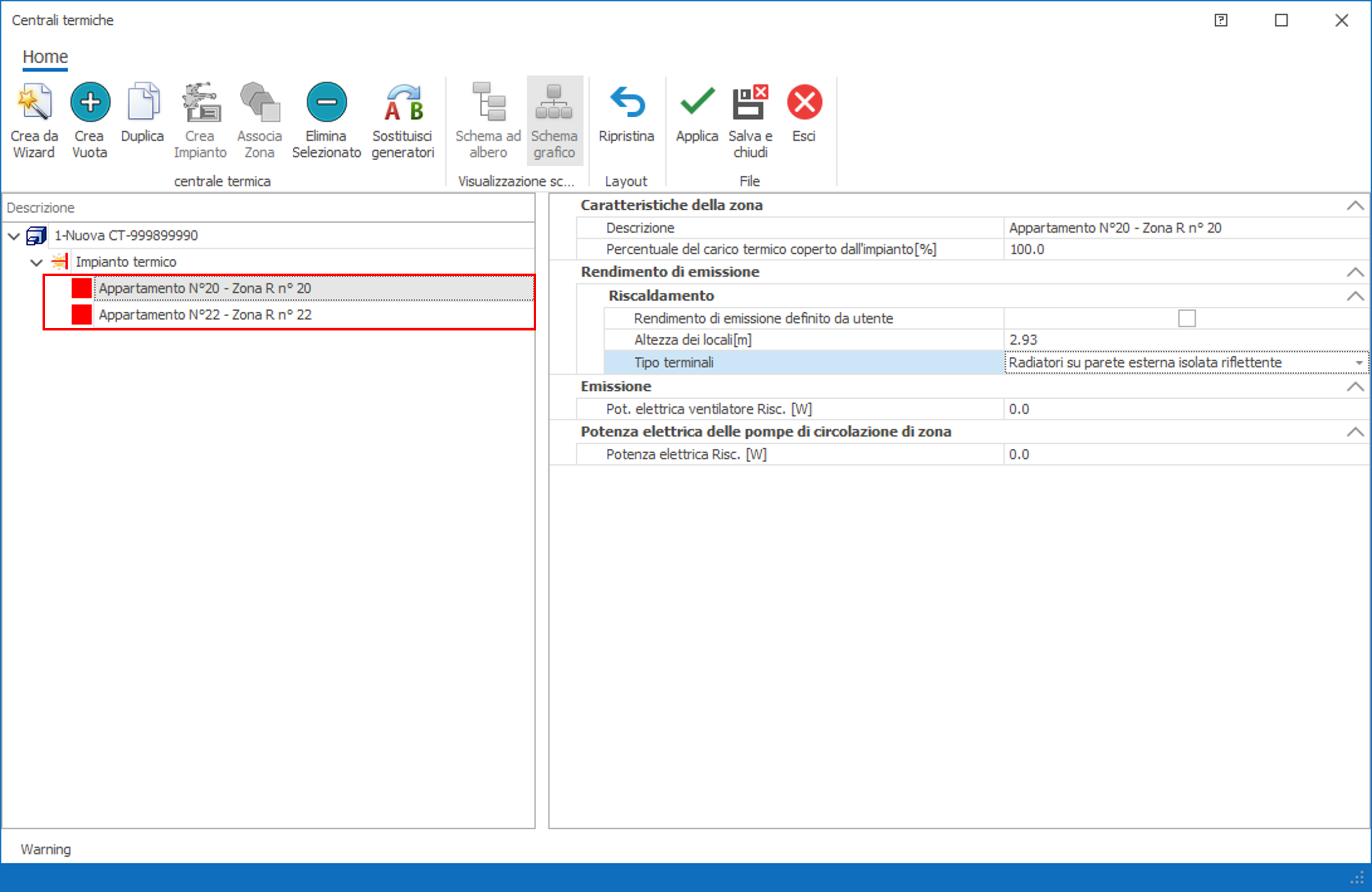Collapse the Emissione section chevron
The height and width of the screenshot is (892, 1372).
(1355, 387)
